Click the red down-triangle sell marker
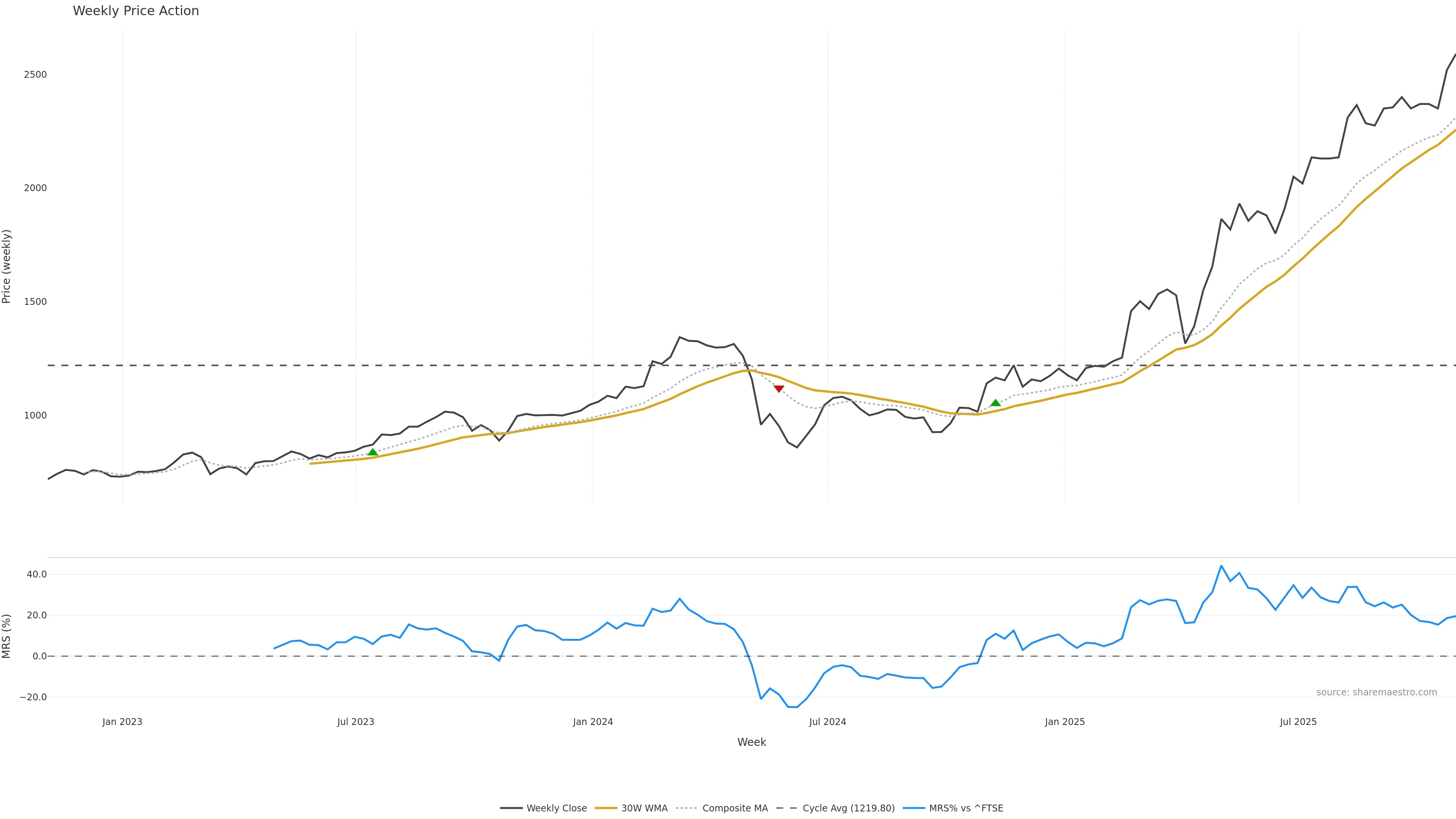The height and width of the screenshot is (819, 1456). (778, 389)
